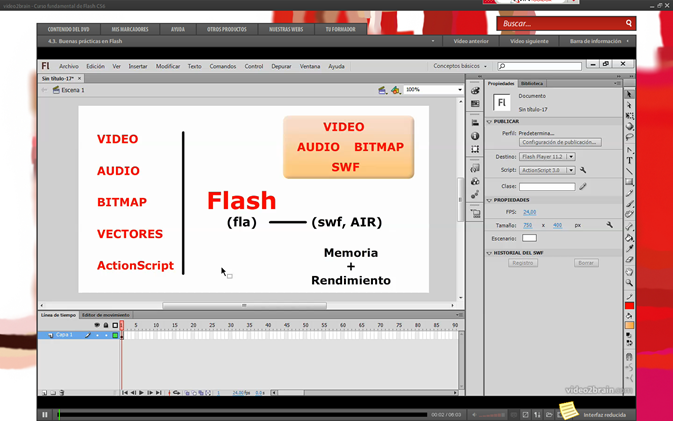673x421 pixels.
Task: Collapse the PUBLICAR section
Action: (x=489, y=121)
